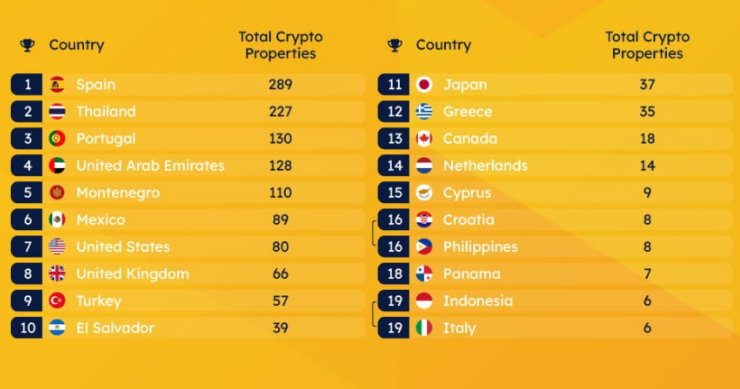Click the Philippines country name

pyautogui.click(x=480, y=247)
